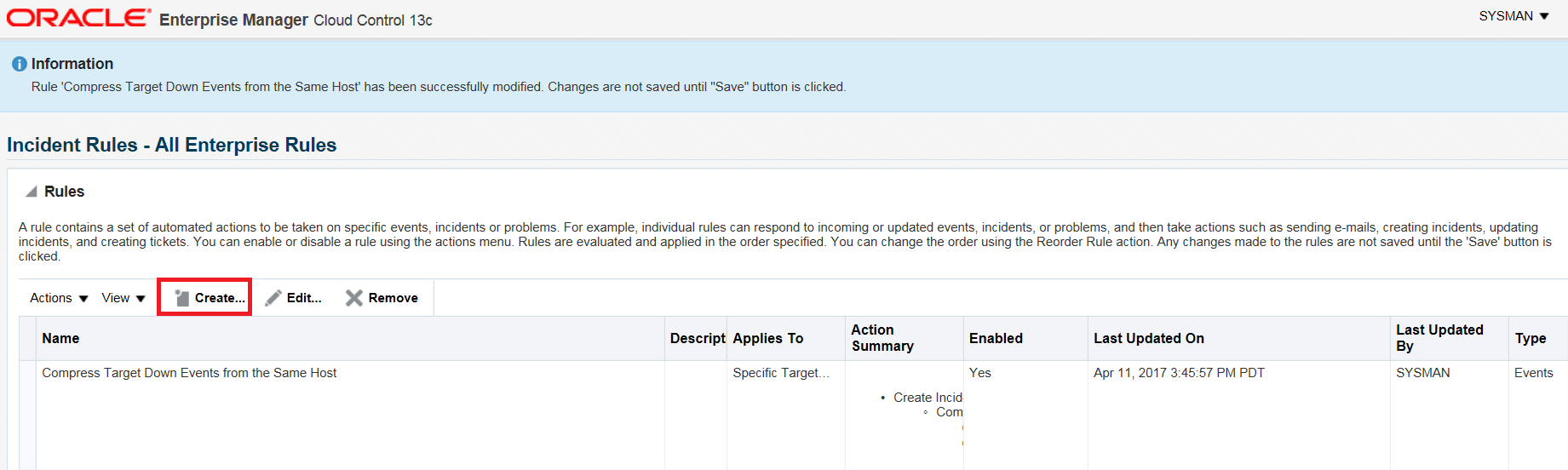
Task: Click the Last Updated On column header
Action: click(x=1148, y=339)
